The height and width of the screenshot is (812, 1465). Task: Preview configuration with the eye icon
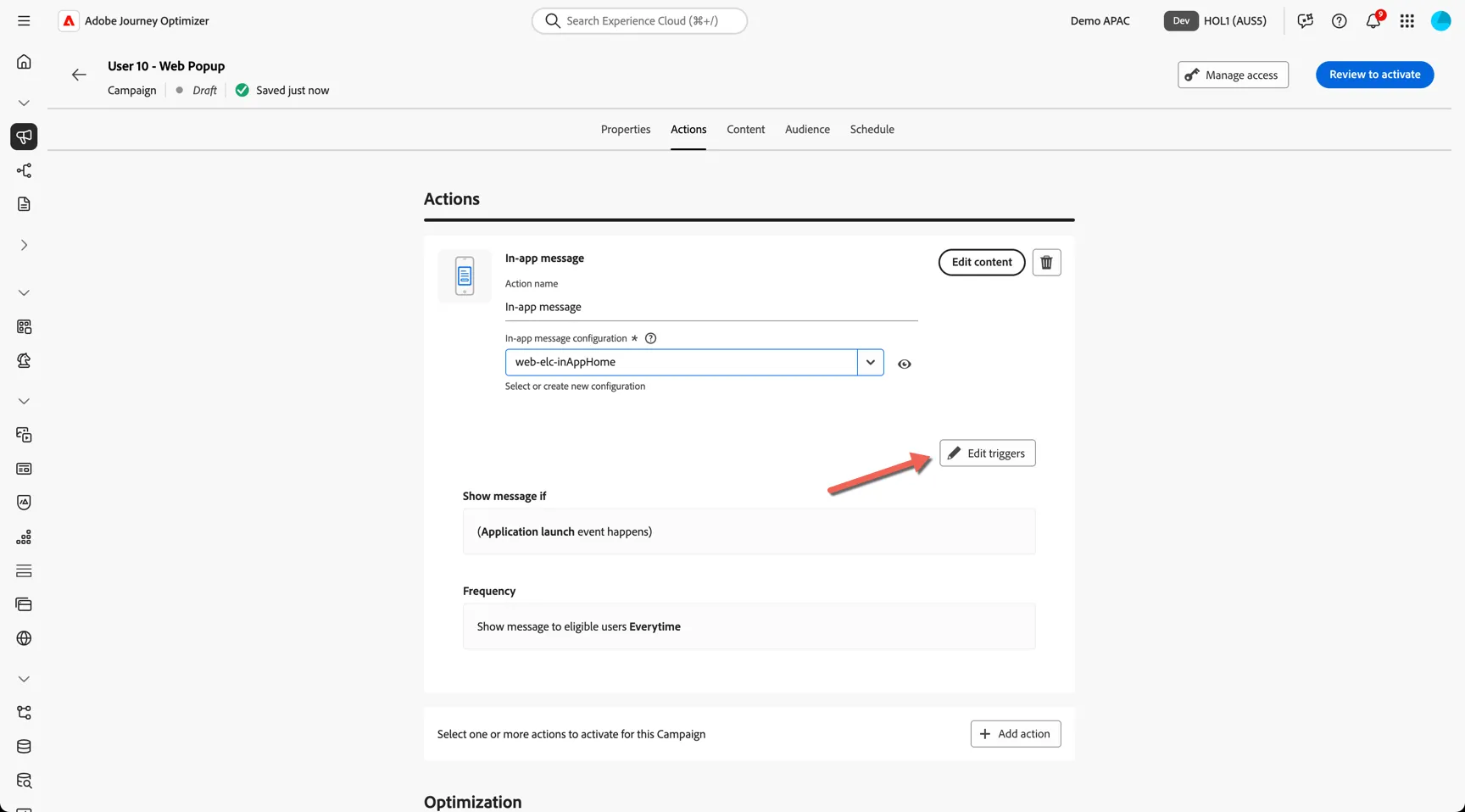coord(905,364)
